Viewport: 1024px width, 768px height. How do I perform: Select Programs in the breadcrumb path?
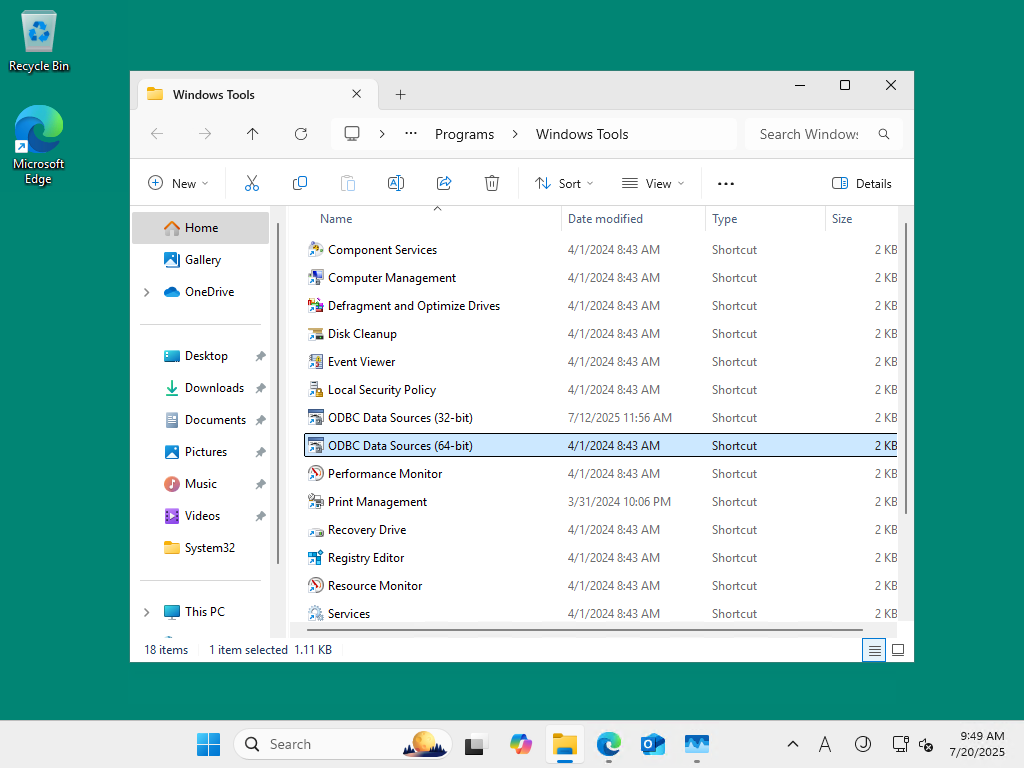[464, 134]
